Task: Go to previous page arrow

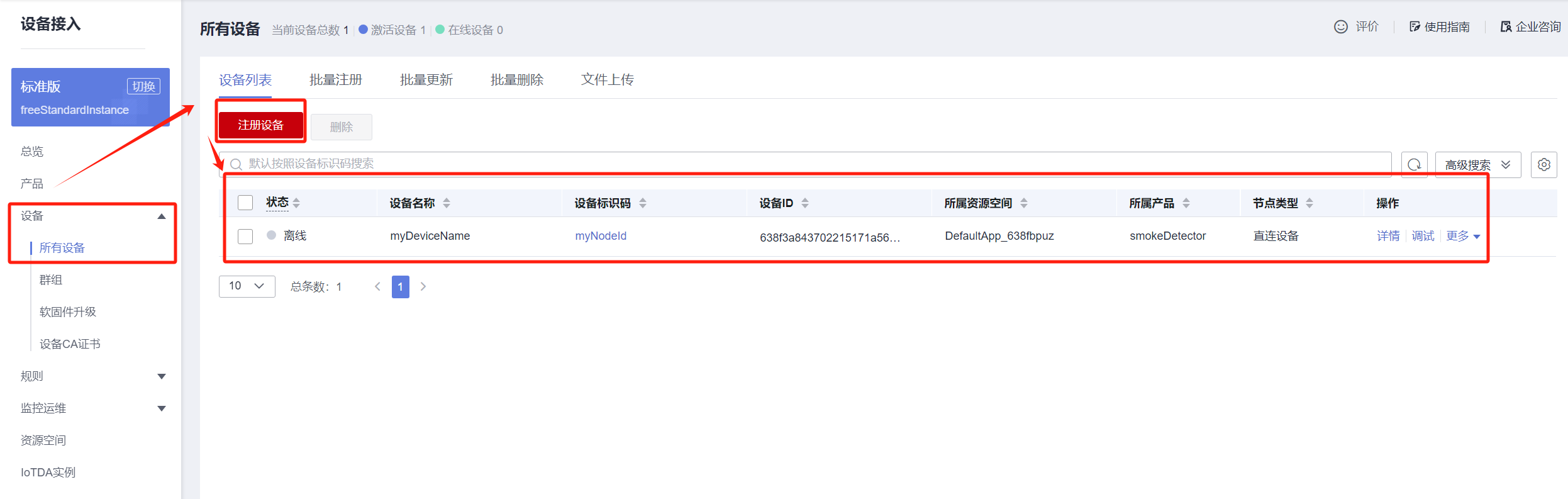Action: tap(377, 286)
